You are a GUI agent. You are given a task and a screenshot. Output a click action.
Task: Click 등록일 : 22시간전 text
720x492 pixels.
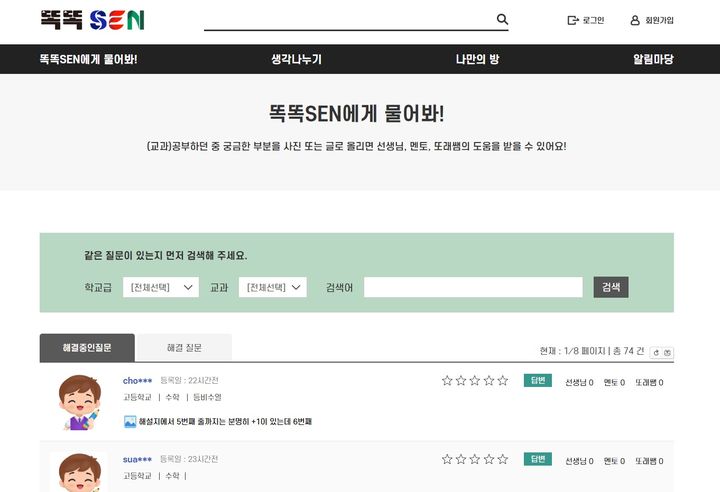point(189,380)
